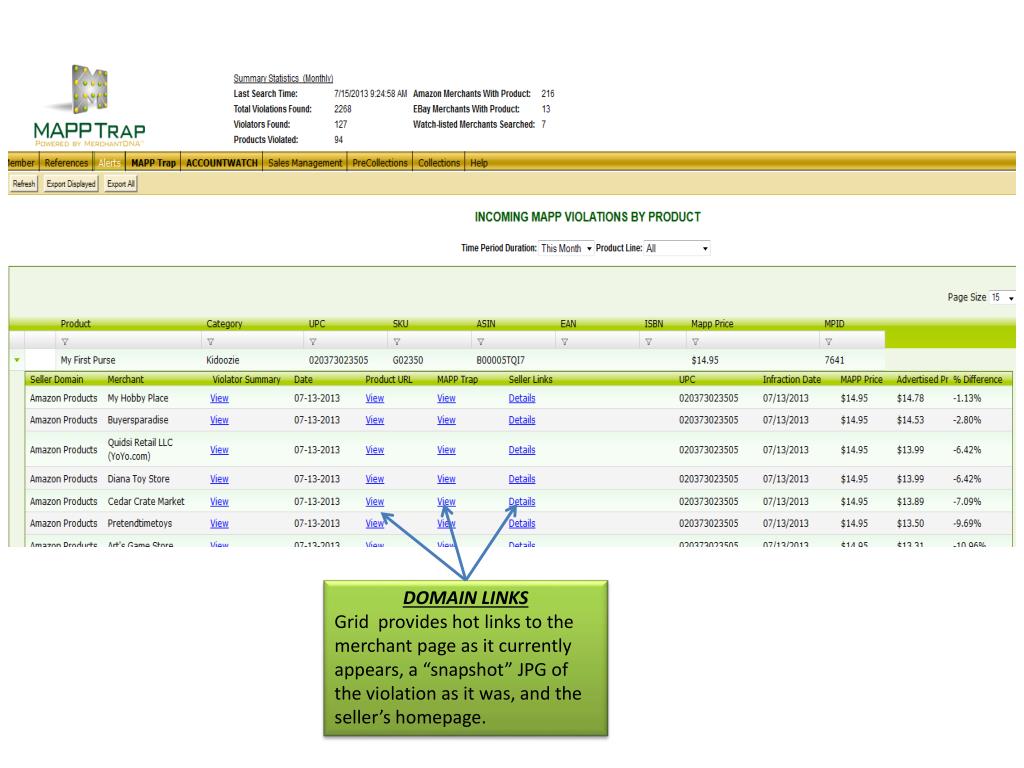This screenshot has width=1024, height=768.
Task: Open the UPC column filter icon
Action: tap(313, 342)
